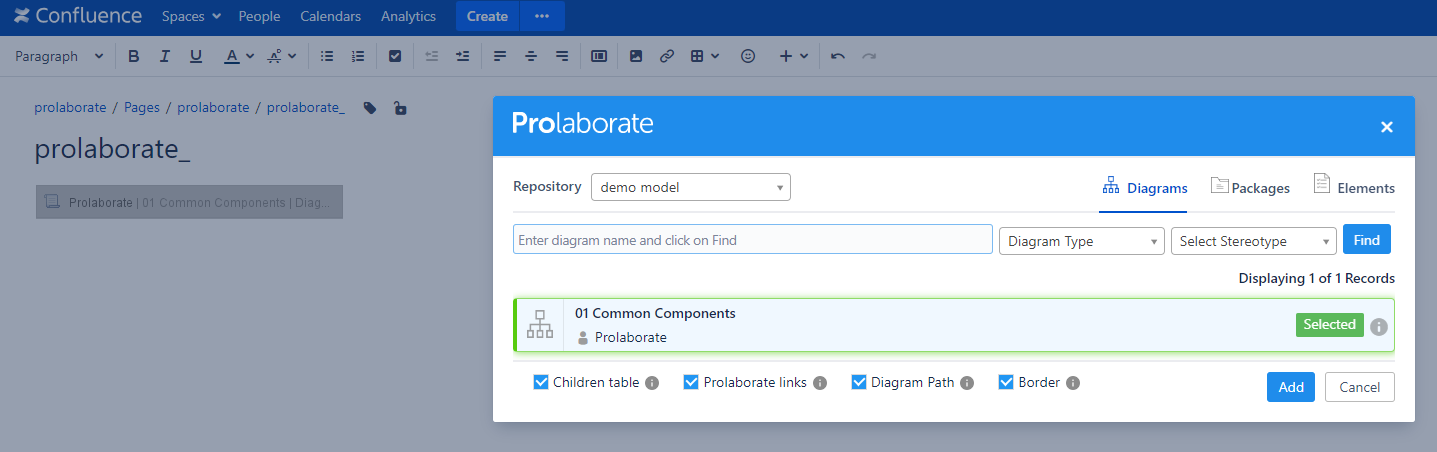The width and height of the screenshot is (1437, 452).
Task: Insert an image or file
Action: pyautogui.click(x=635, y=56)
